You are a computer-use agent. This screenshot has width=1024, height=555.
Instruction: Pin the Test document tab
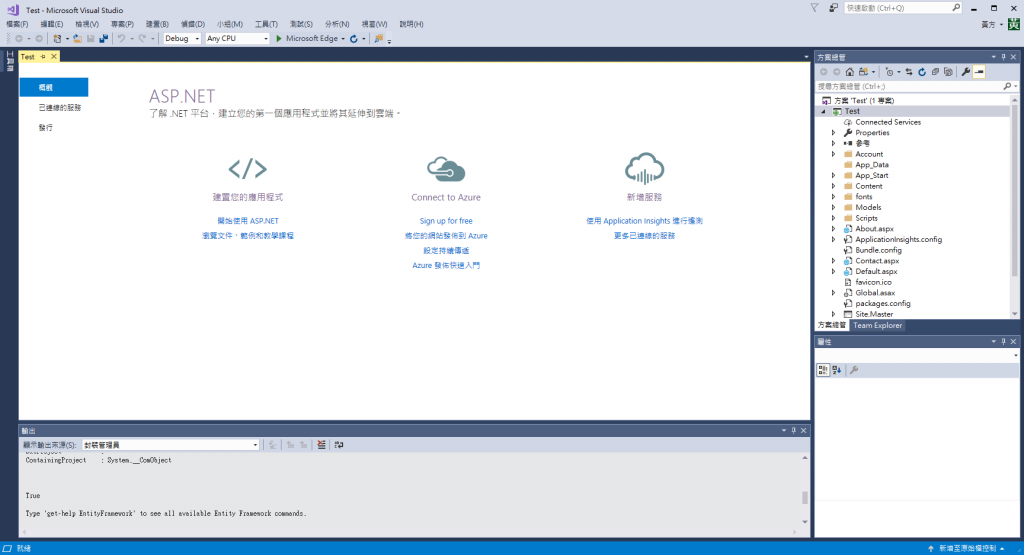pyautogui.click(x=43, y=57)
